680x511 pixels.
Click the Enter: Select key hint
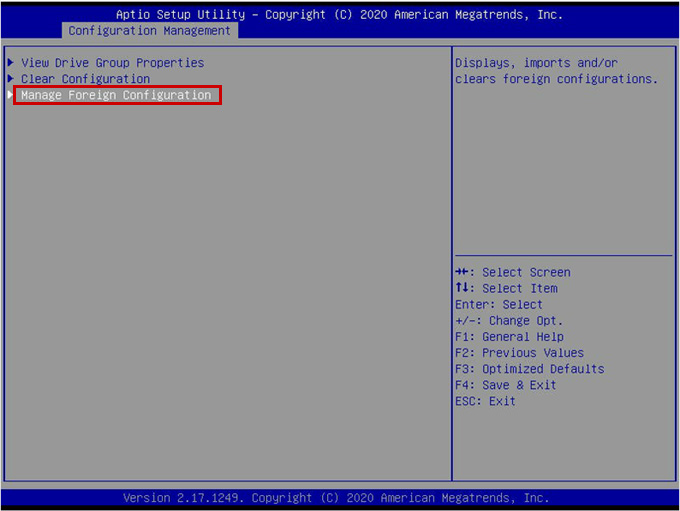coord(498,305)
